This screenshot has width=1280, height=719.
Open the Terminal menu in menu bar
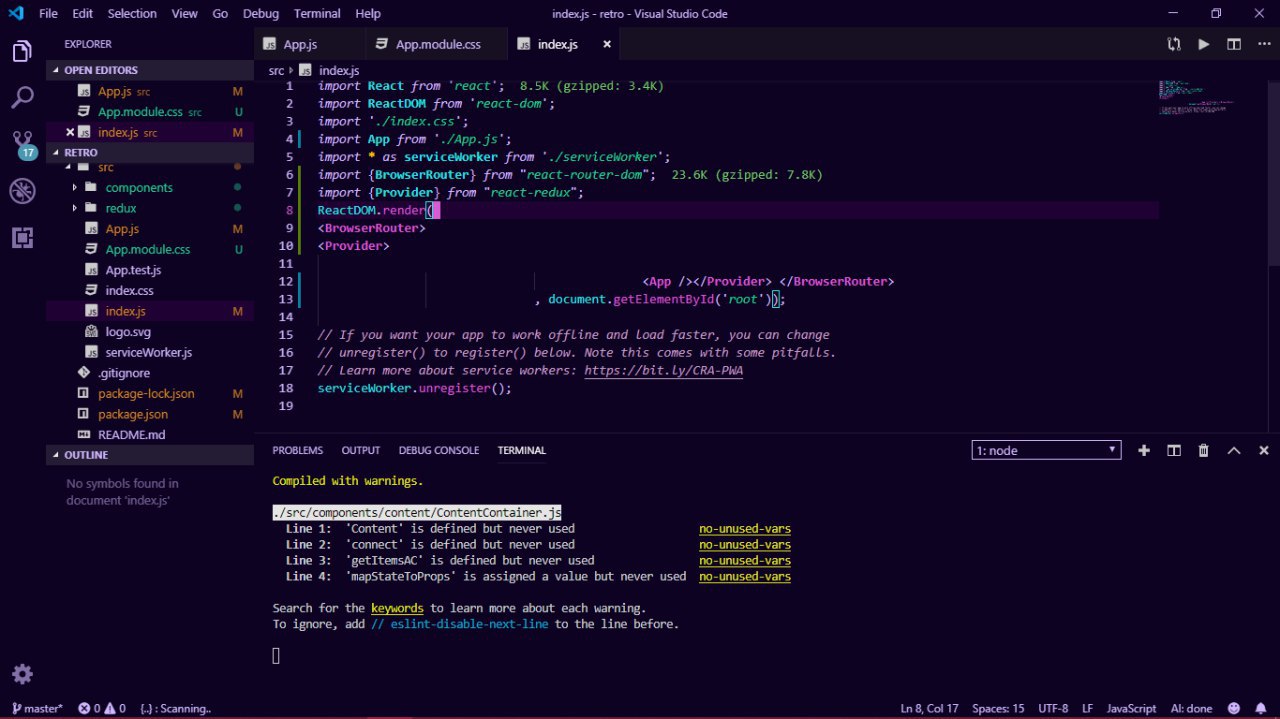pyautogui.click(x=316, y=14)
